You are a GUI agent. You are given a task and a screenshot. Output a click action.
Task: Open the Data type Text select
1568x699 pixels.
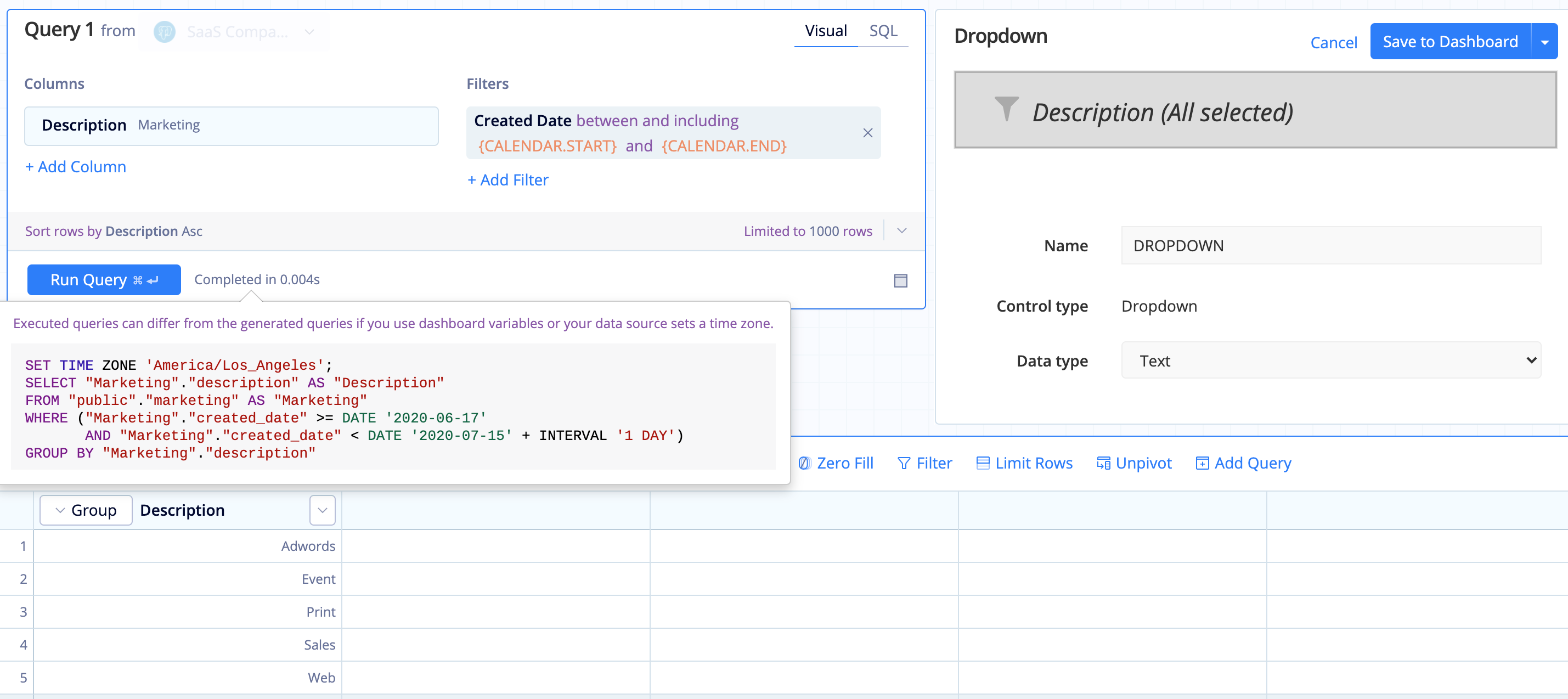pos(1330,360)
